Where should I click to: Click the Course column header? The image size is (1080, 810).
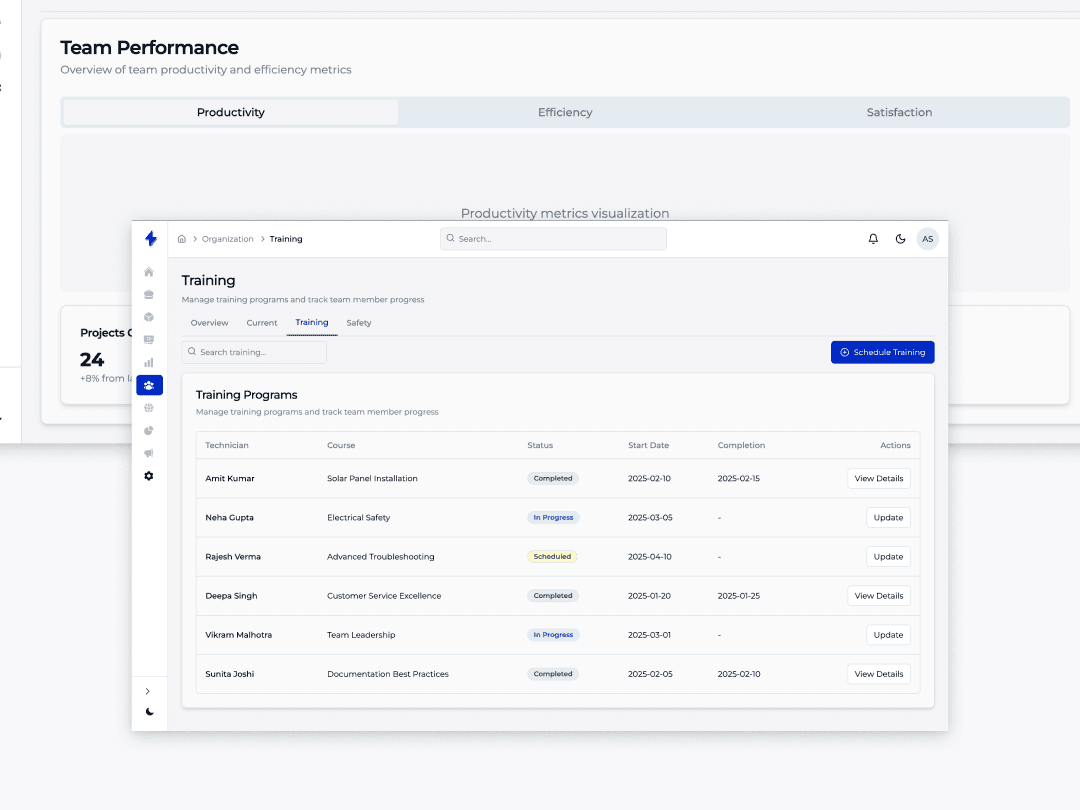click(341, 446)
